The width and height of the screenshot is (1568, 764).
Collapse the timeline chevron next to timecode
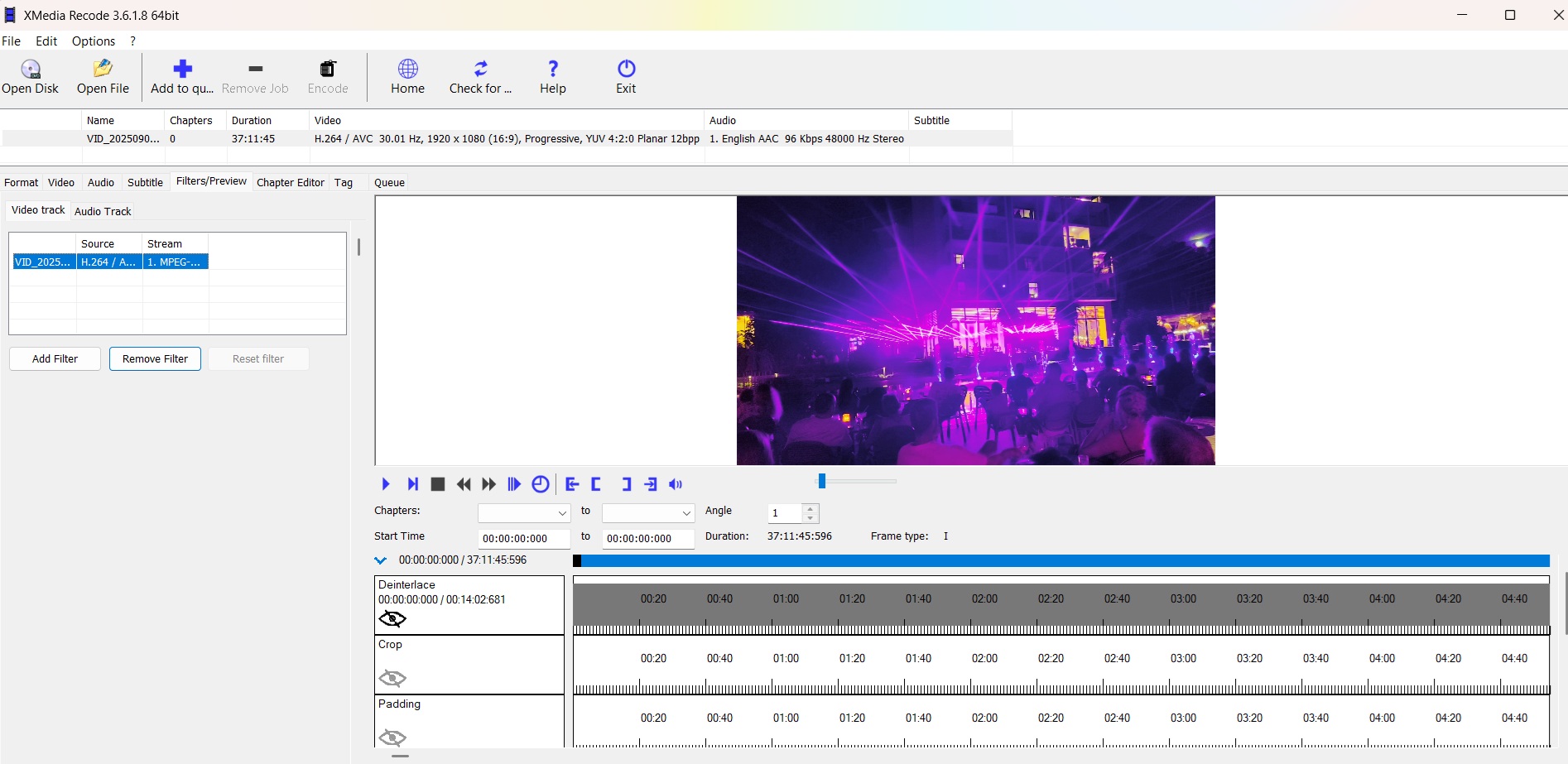[x=381, y=560]
